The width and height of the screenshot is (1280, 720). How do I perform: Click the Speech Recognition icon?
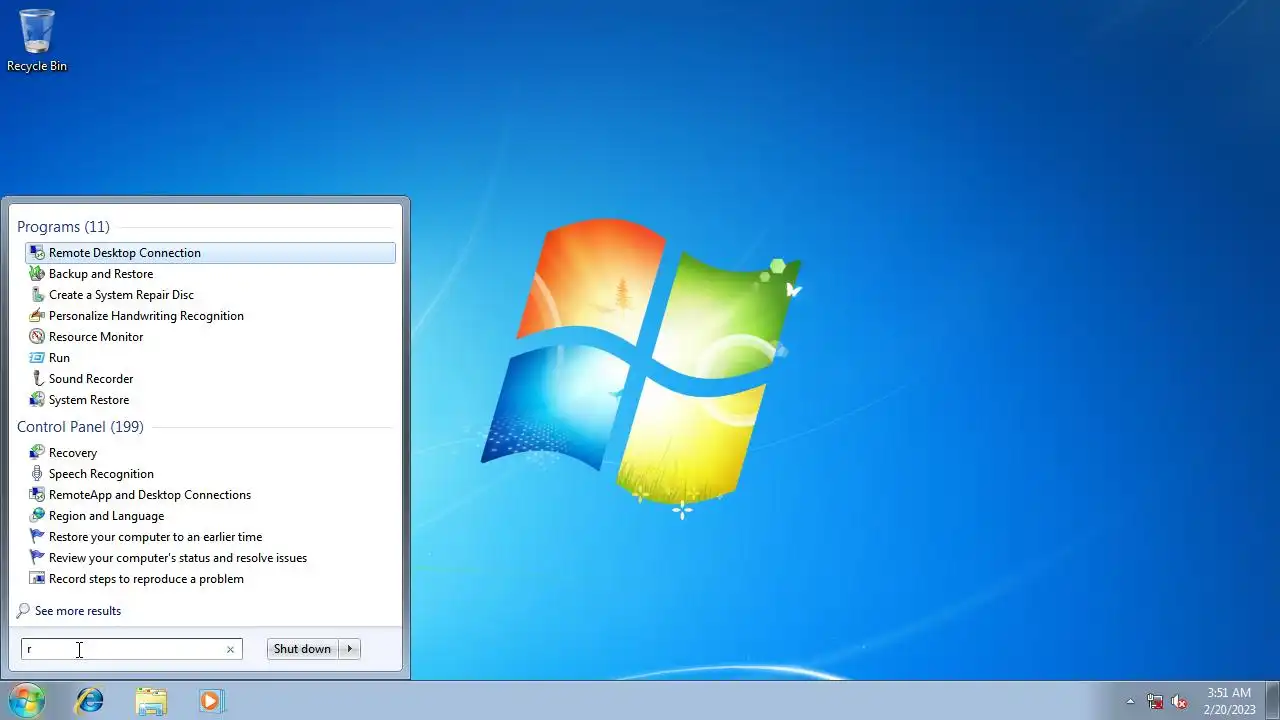(x=37, y=474)
